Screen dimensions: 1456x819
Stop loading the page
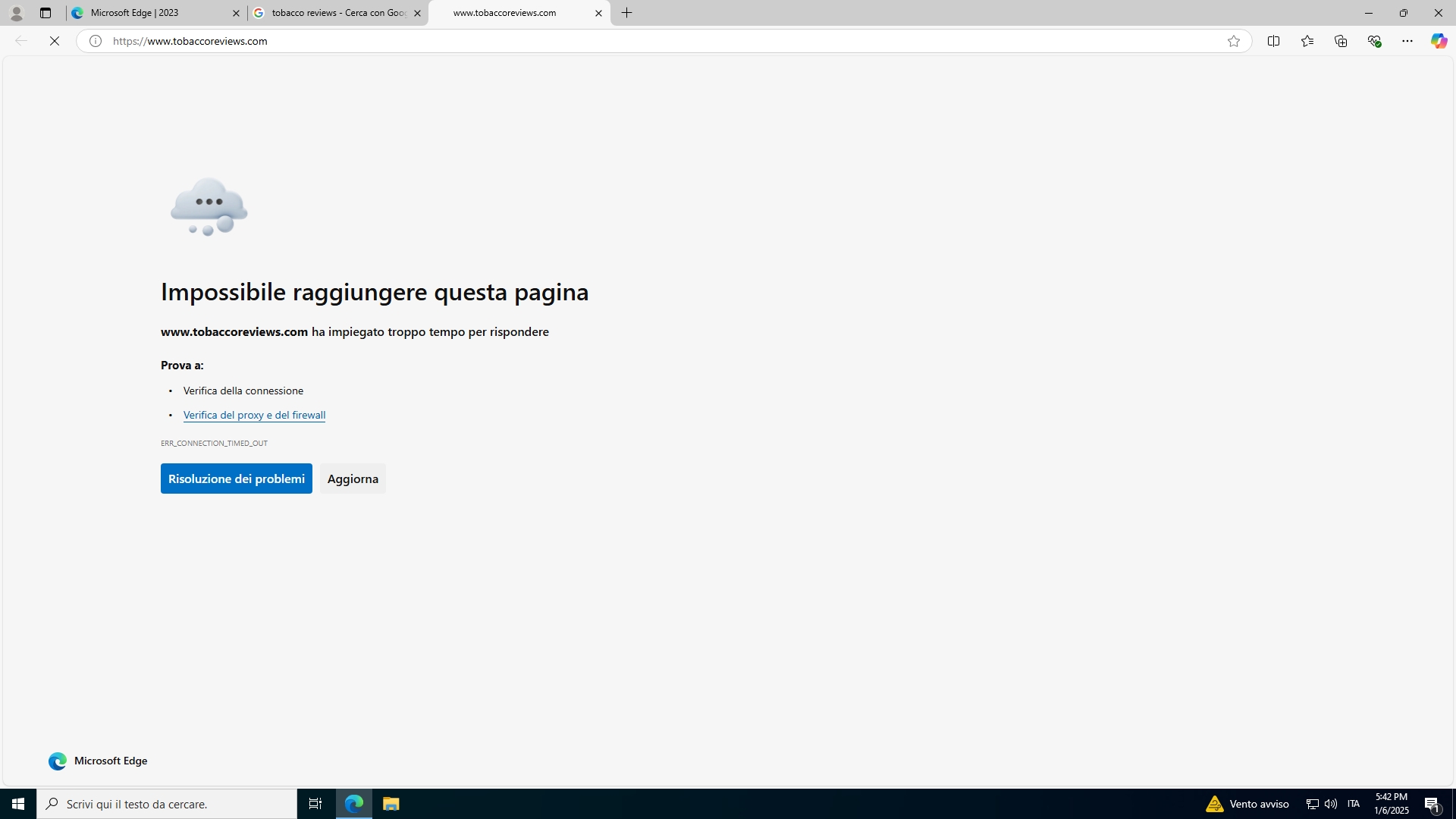[x=55, y=41]
